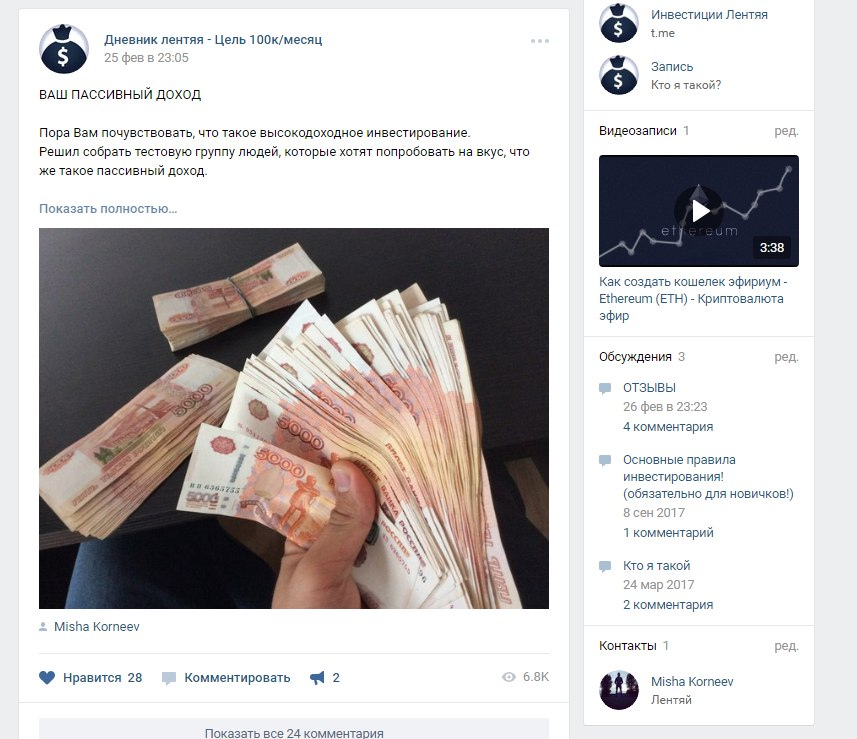The height and width of the screenshot is (739, 857).
Task: Edit the Видеозаписи section via ред.
Action: 786,131
